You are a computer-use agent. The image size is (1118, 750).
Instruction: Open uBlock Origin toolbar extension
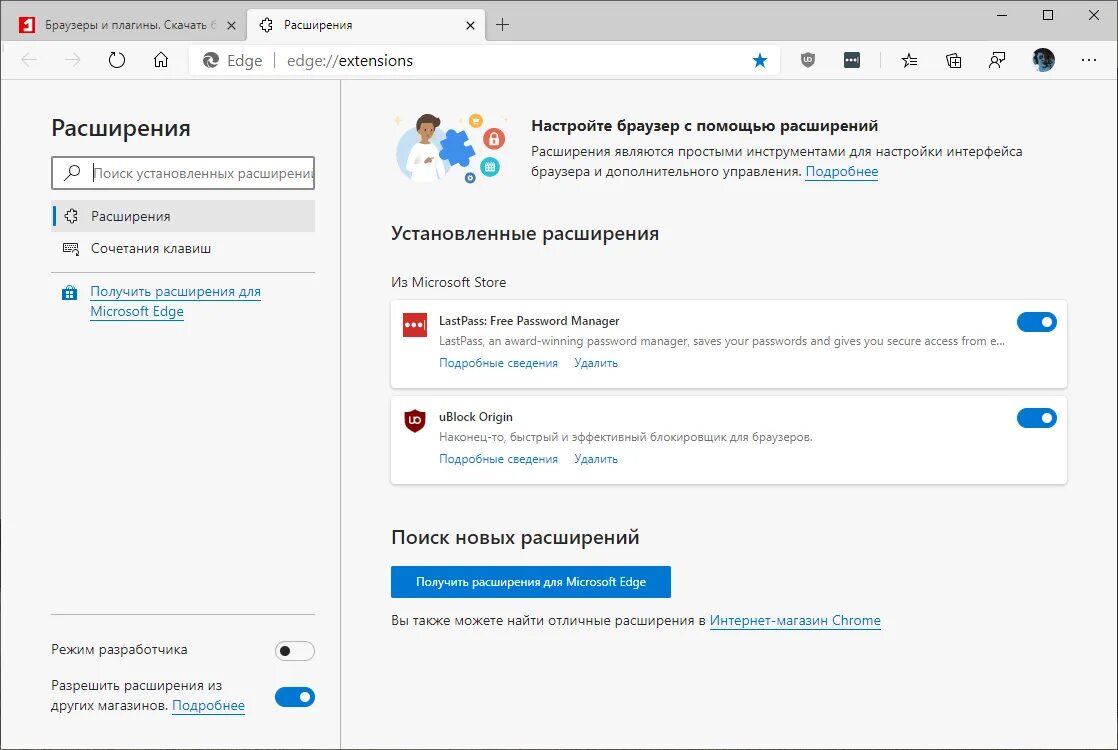[x=808, y=61]
